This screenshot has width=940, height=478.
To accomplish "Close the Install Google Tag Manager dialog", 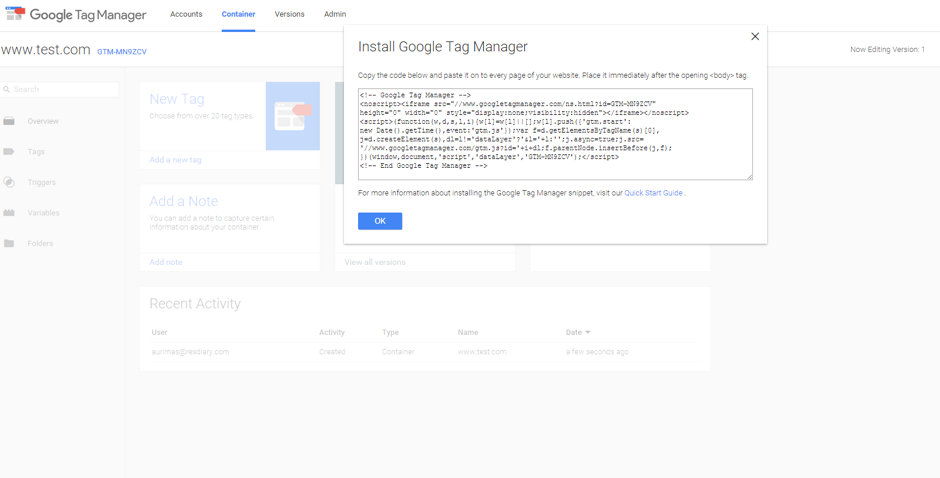I will click(755, 37).
